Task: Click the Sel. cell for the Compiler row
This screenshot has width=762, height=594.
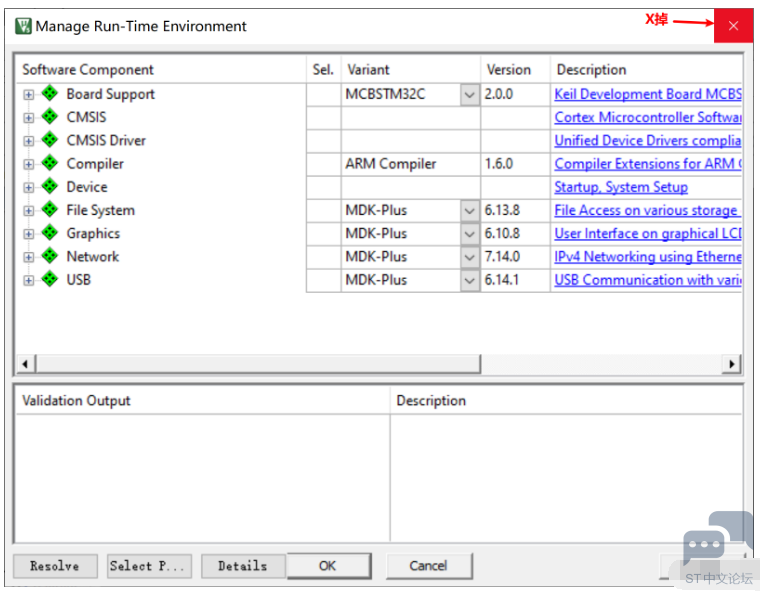Action: click(324, 164)
